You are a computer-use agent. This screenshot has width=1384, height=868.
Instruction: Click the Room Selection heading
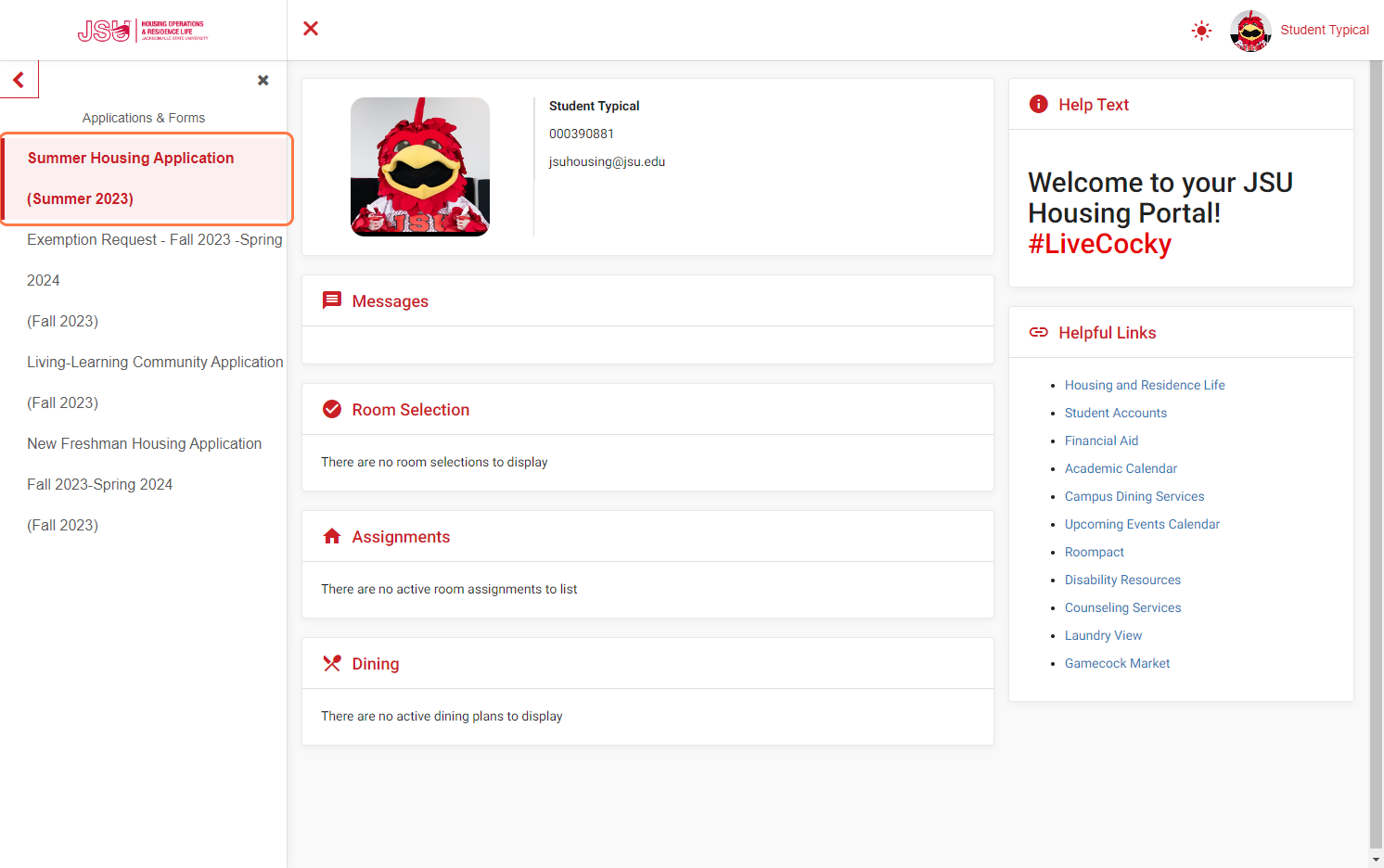[411, 410]
